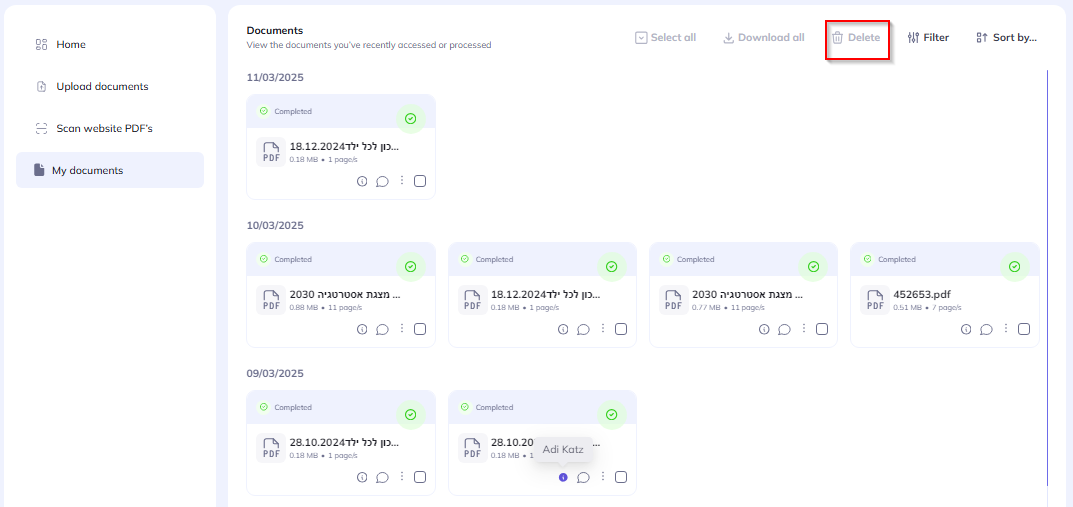
Task: Tick the checkbox on 452653.pdf card
Action: [x=1024, y=329]
